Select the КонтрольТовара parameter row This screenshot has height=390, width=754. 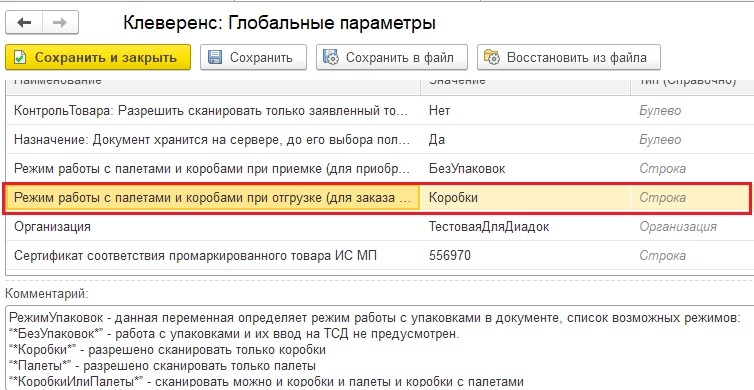380,111
